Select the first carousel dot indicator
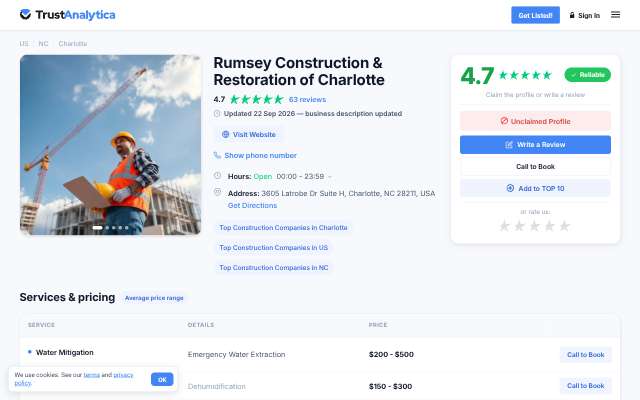This screenshot has height=400, width=640. point(97,228)
